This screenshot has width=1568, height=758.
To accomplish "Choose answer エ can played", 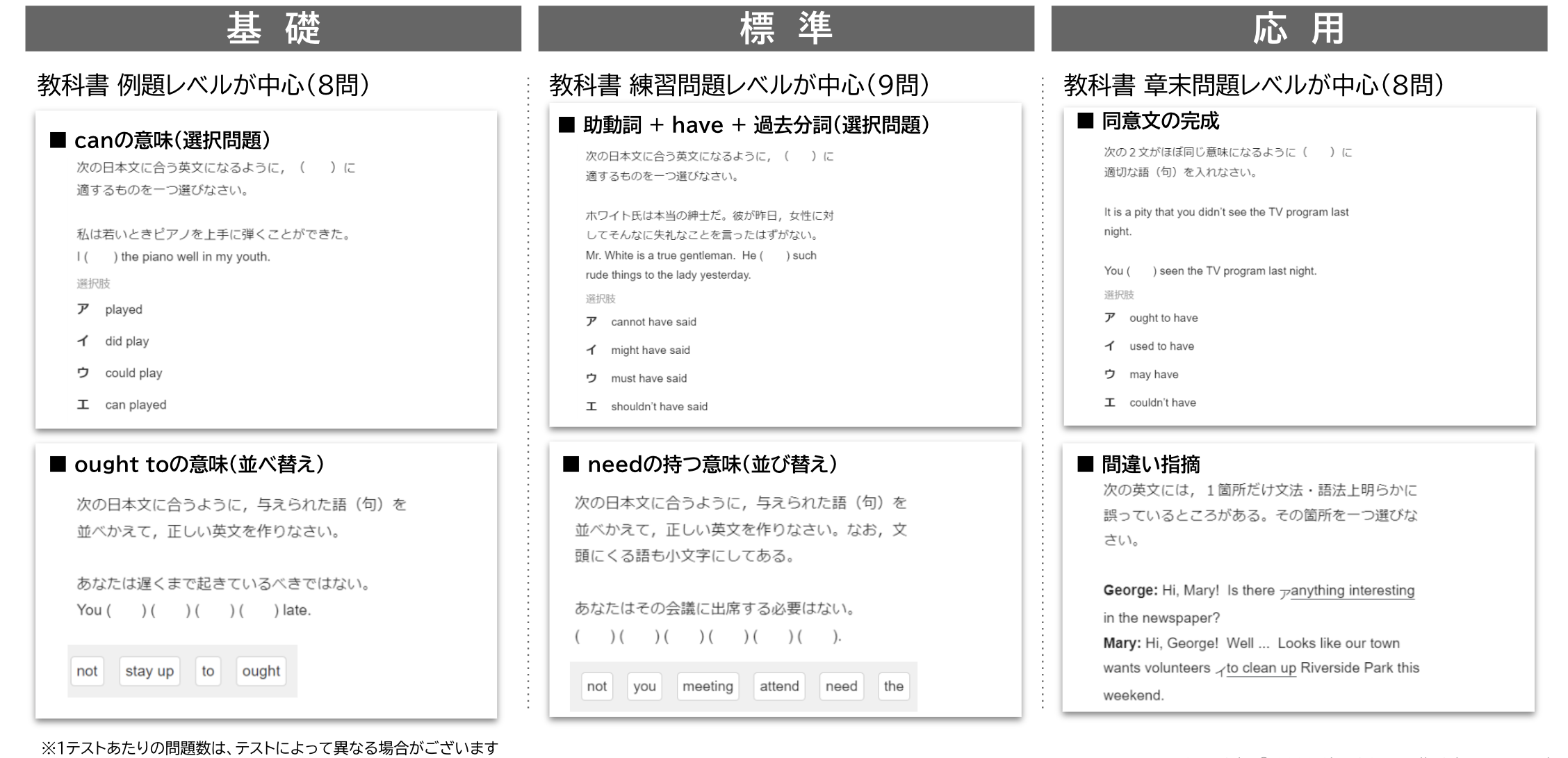I will point(122,405).
